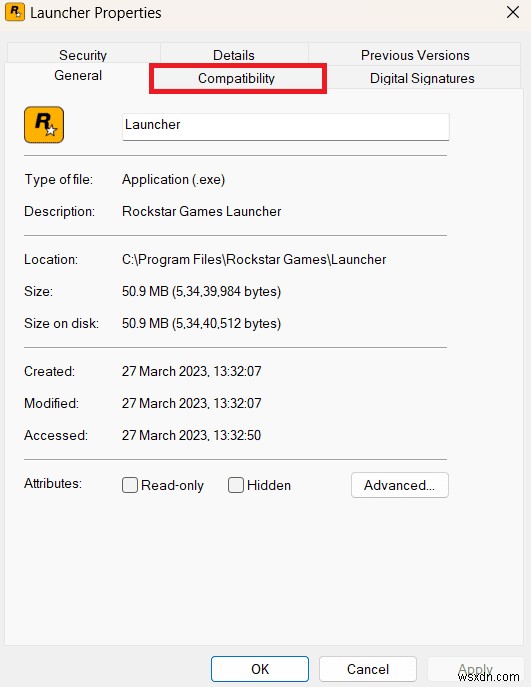Click the Accessed date '13:32:50'

coord(237,435)
